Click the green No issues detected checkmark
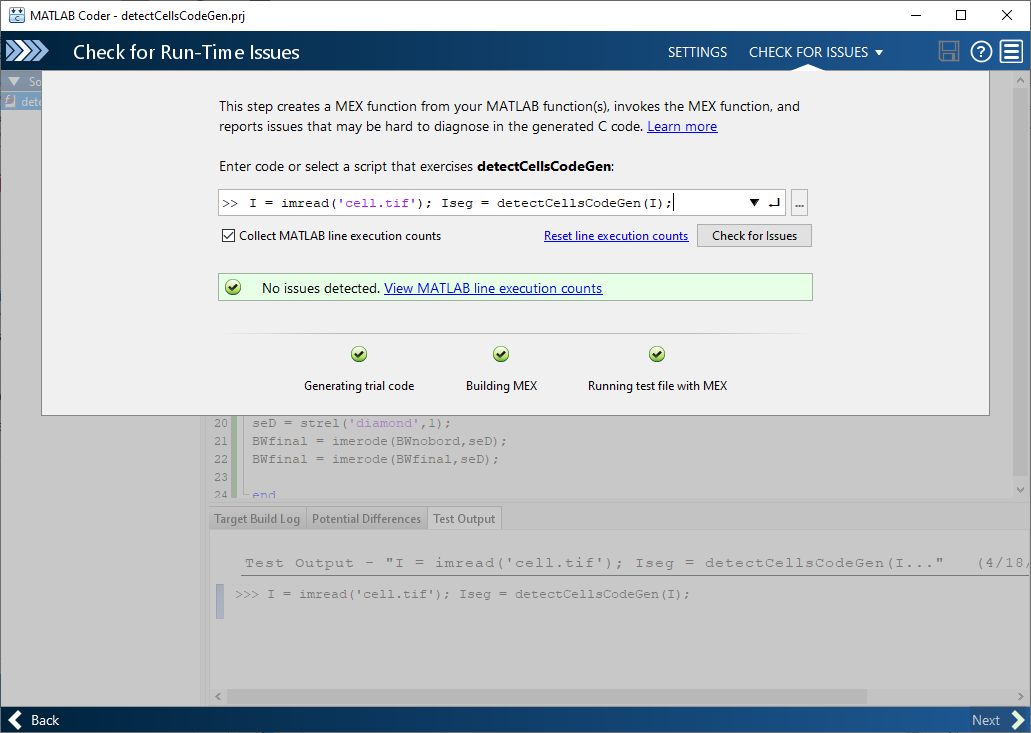Image resolution: width=1031 pixels, height=733 pixels. pos(233,287)
